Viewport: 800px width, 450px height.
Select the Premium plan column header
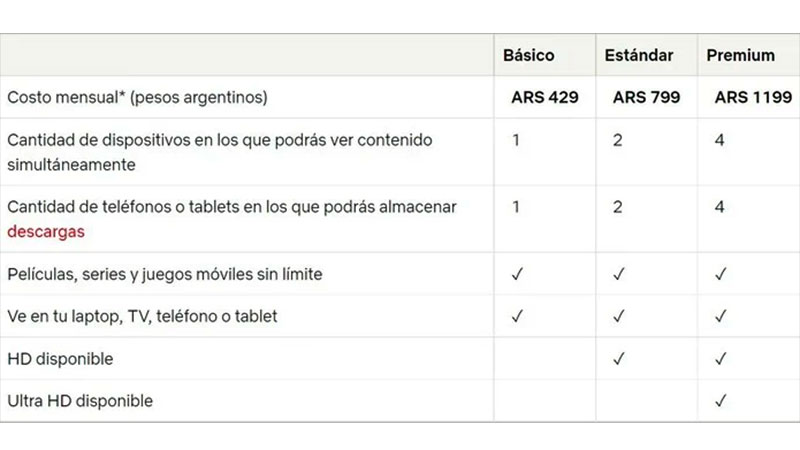pos(741,55)
